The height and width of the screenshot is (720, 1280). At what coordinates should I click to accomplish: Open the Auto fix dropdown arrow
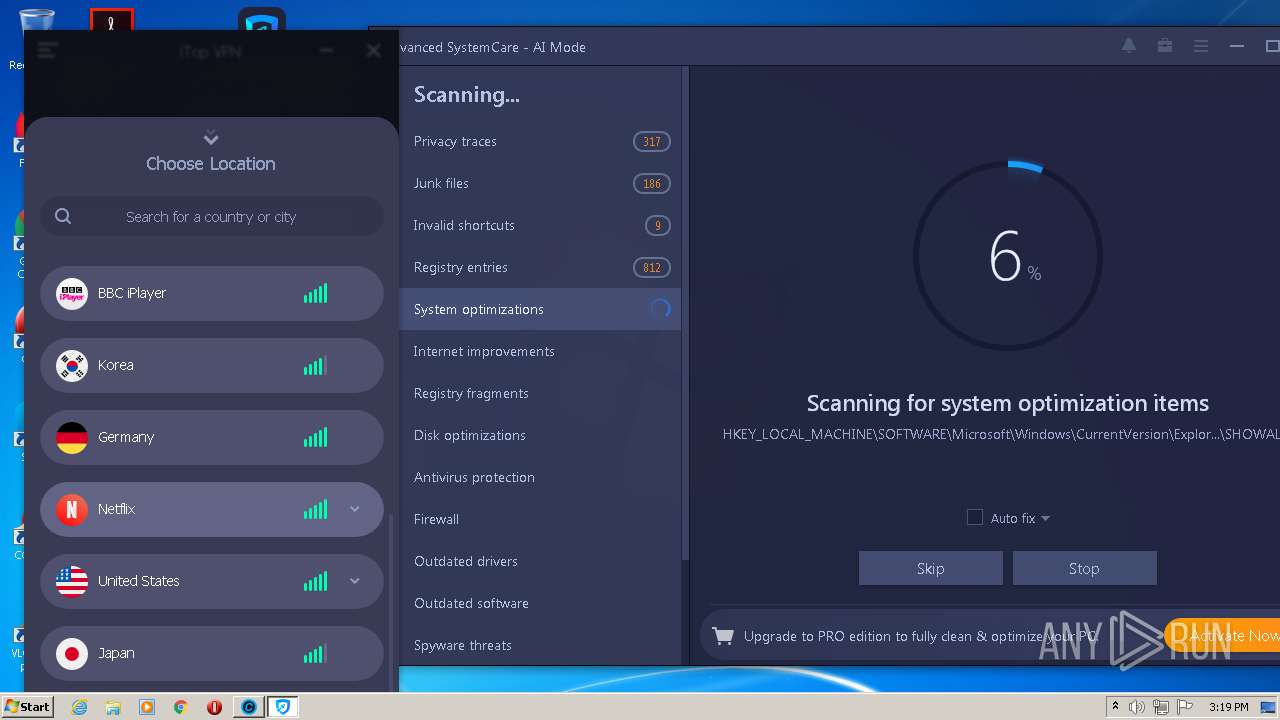[x=1045, y=518]
